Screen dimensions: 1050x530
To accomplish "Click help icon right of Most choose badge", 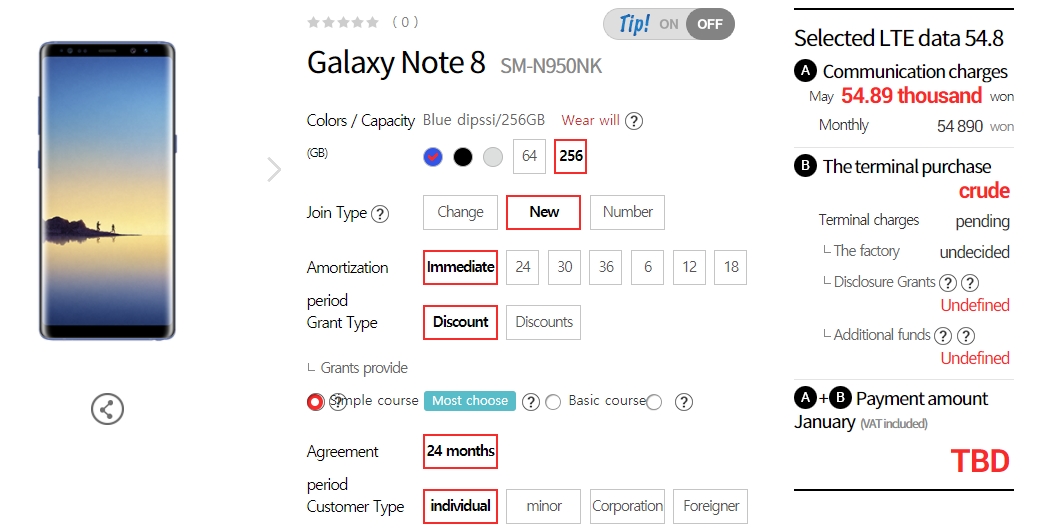I will tap(531, 402).
